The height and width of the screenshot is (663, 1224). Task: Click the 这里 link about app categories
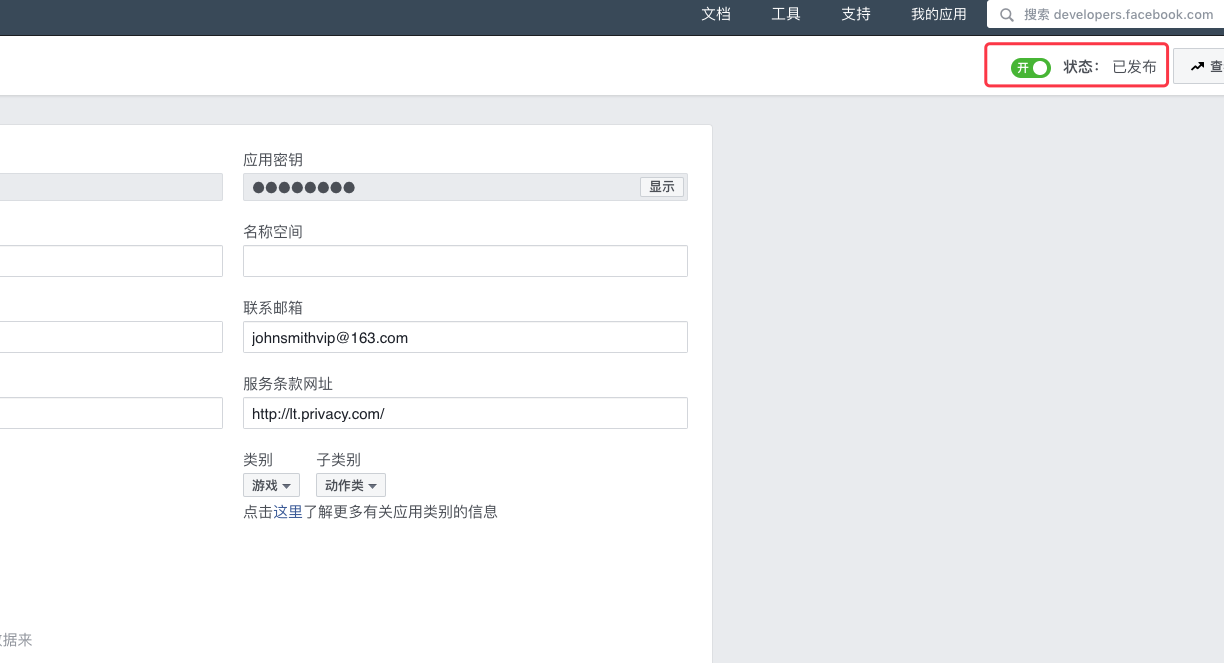pos(286,511)
